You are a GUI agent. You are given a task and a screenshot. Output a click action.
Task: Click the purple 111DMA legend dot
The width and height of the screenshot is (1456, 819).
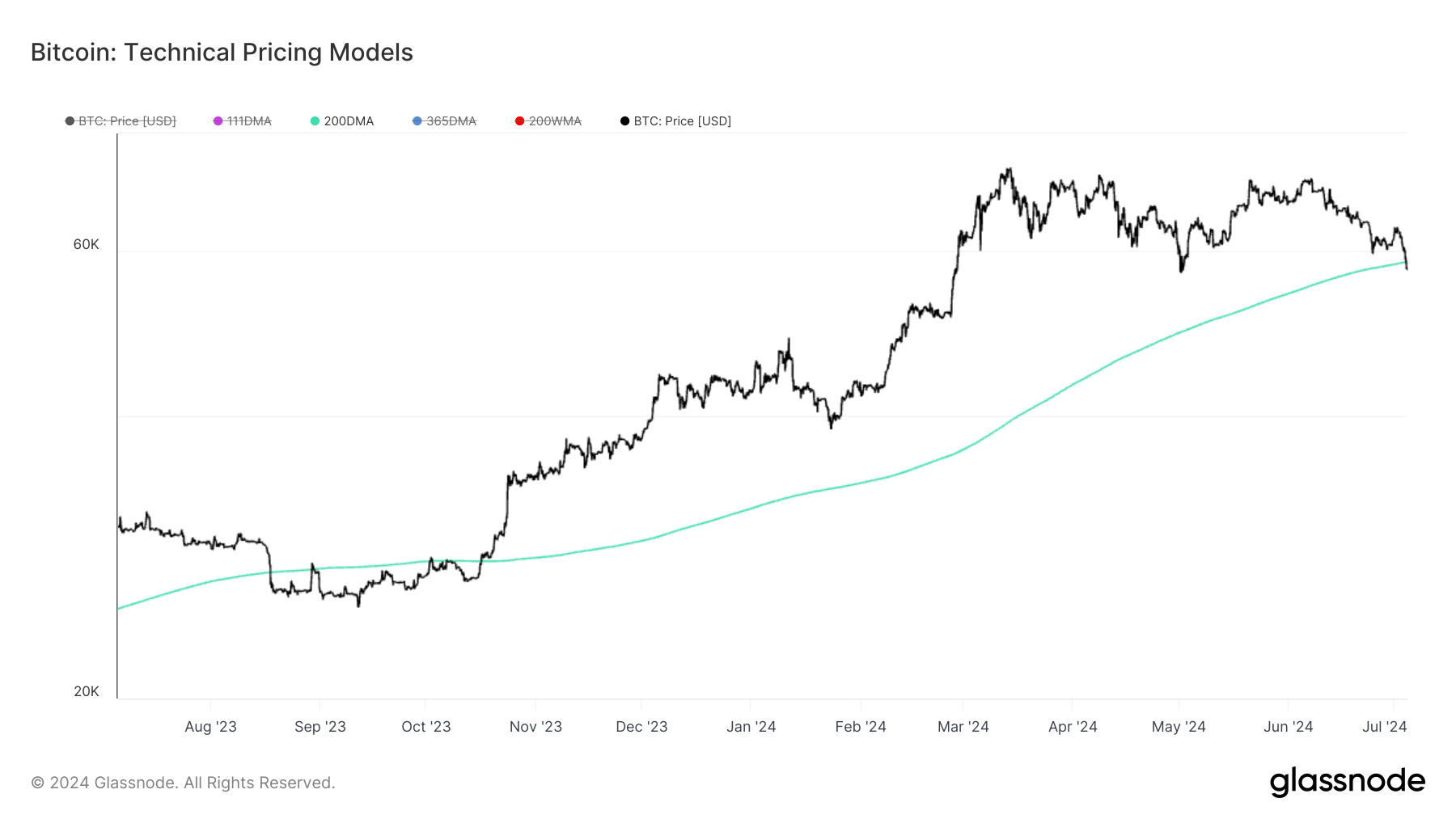point(218,121)
